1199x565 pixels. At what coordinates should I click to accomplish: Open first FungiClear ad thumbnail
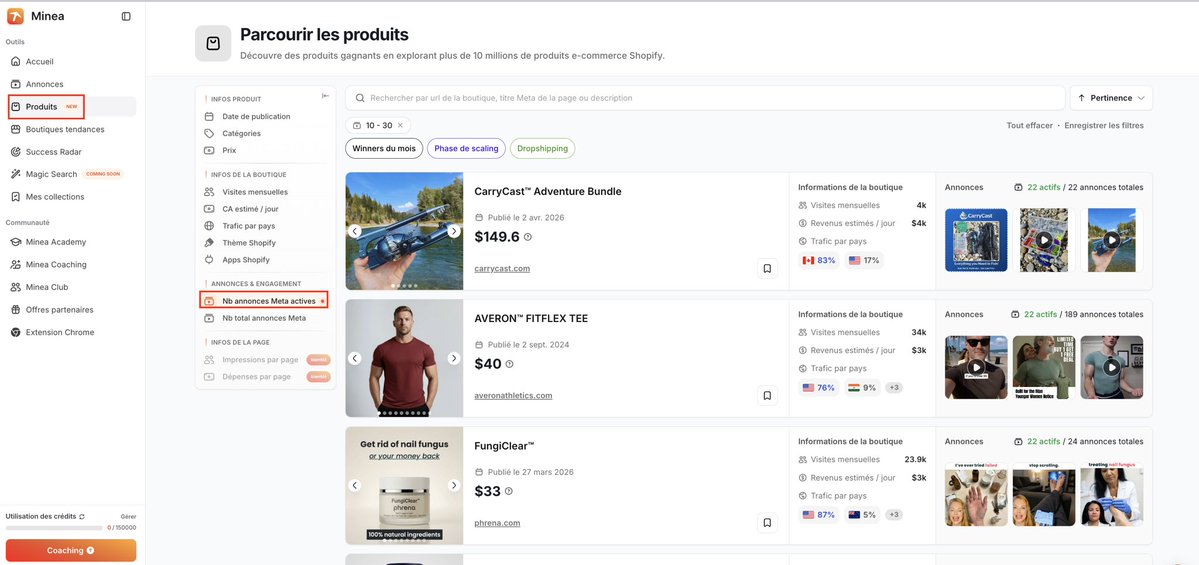(x=976, y=495)
